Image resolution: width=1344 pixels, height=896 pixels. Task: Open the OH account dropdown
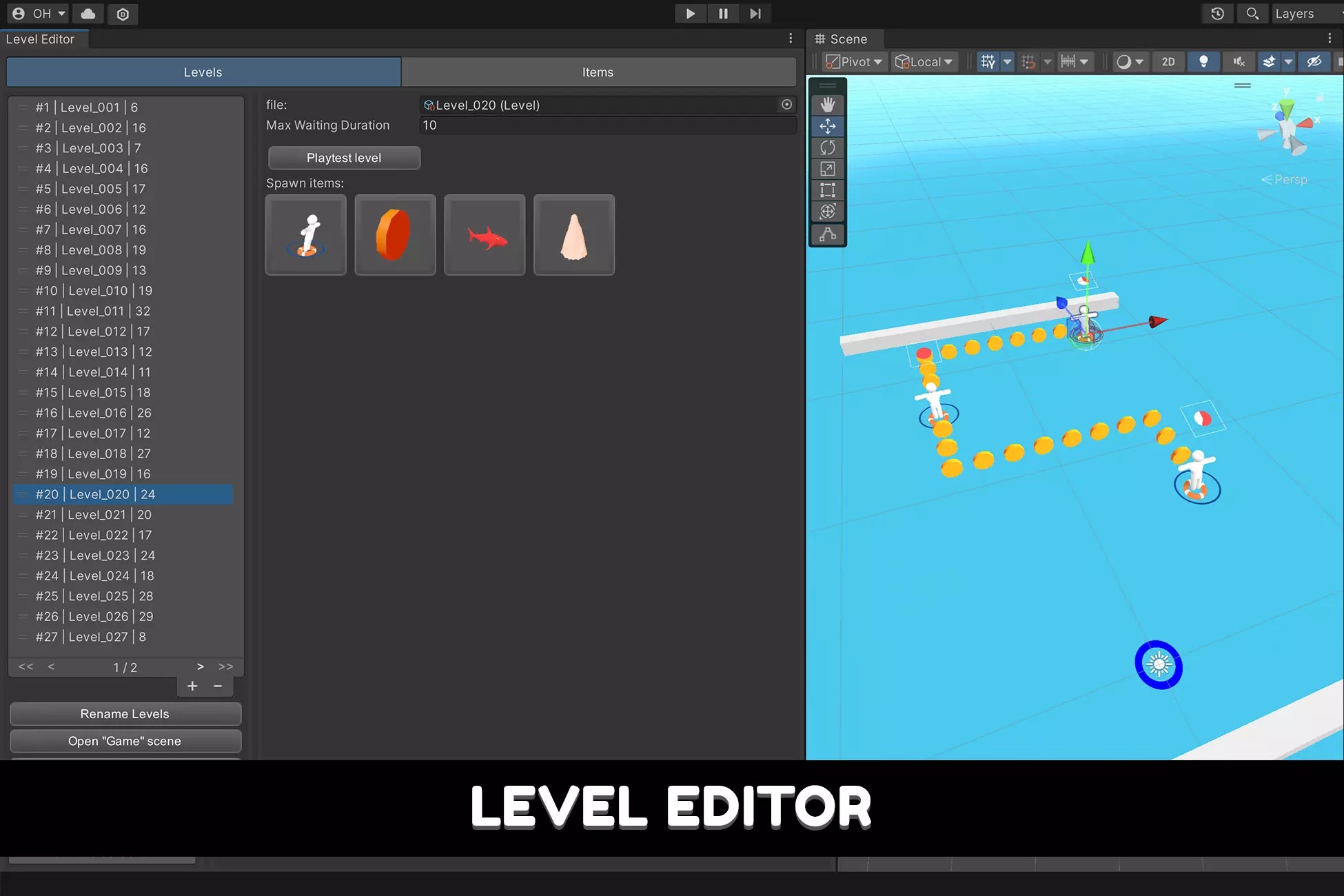point(39,14)
